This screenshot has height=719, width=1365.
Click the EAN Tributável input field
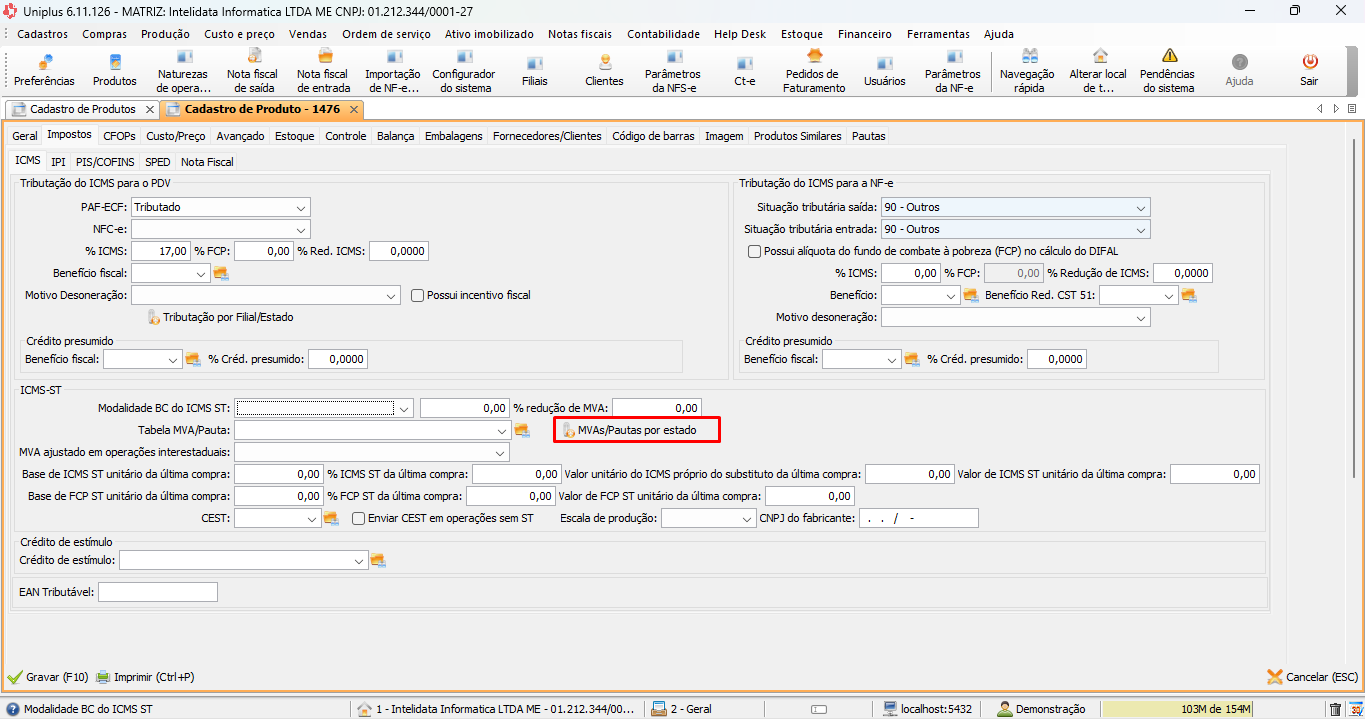pyautogui.click(x=157, y=592)
